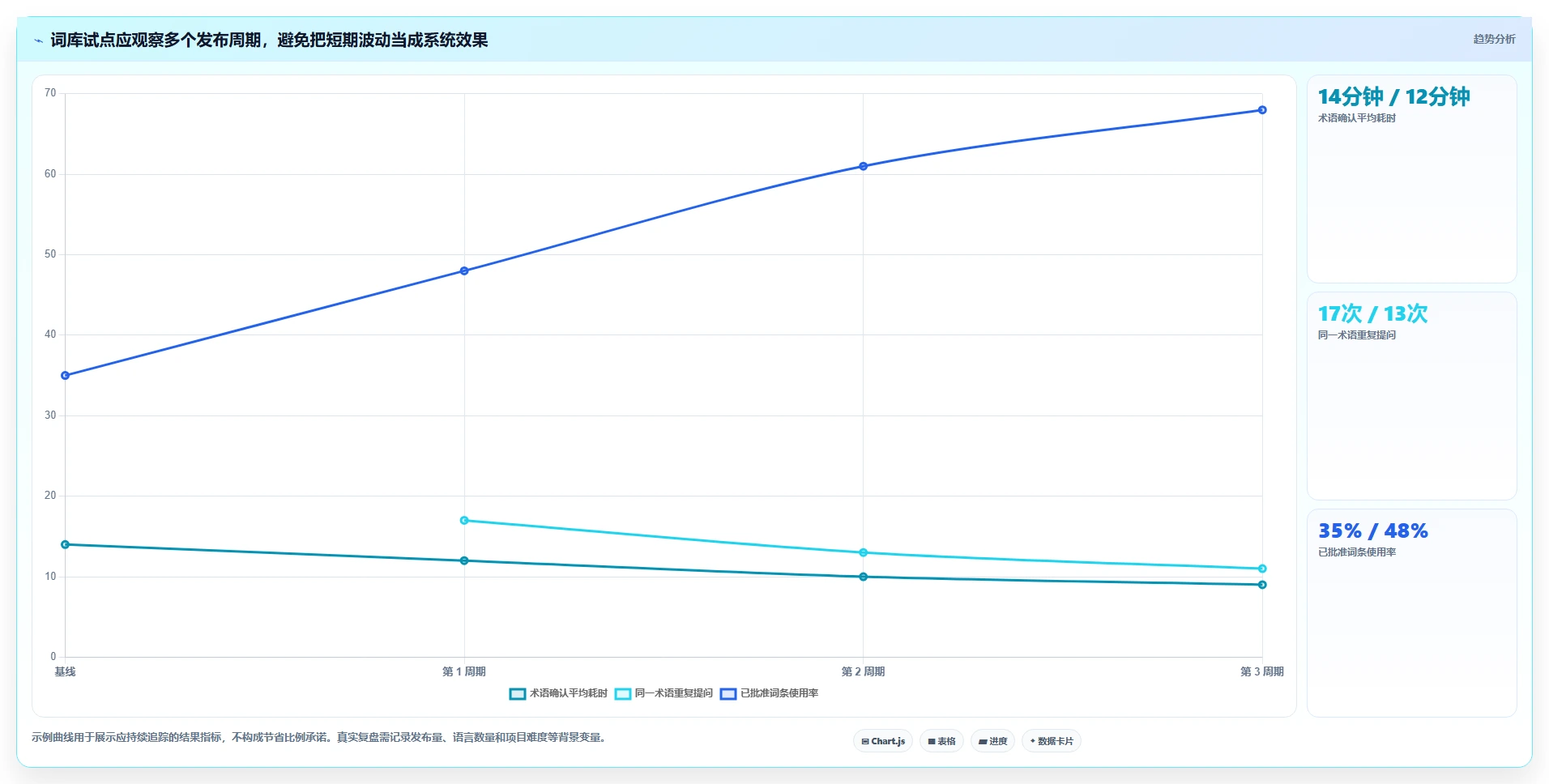Select the 数据卡片 tag chip
Image resolution: width=1549 pixels, height=784 pixels.
tap(1052, 741)
